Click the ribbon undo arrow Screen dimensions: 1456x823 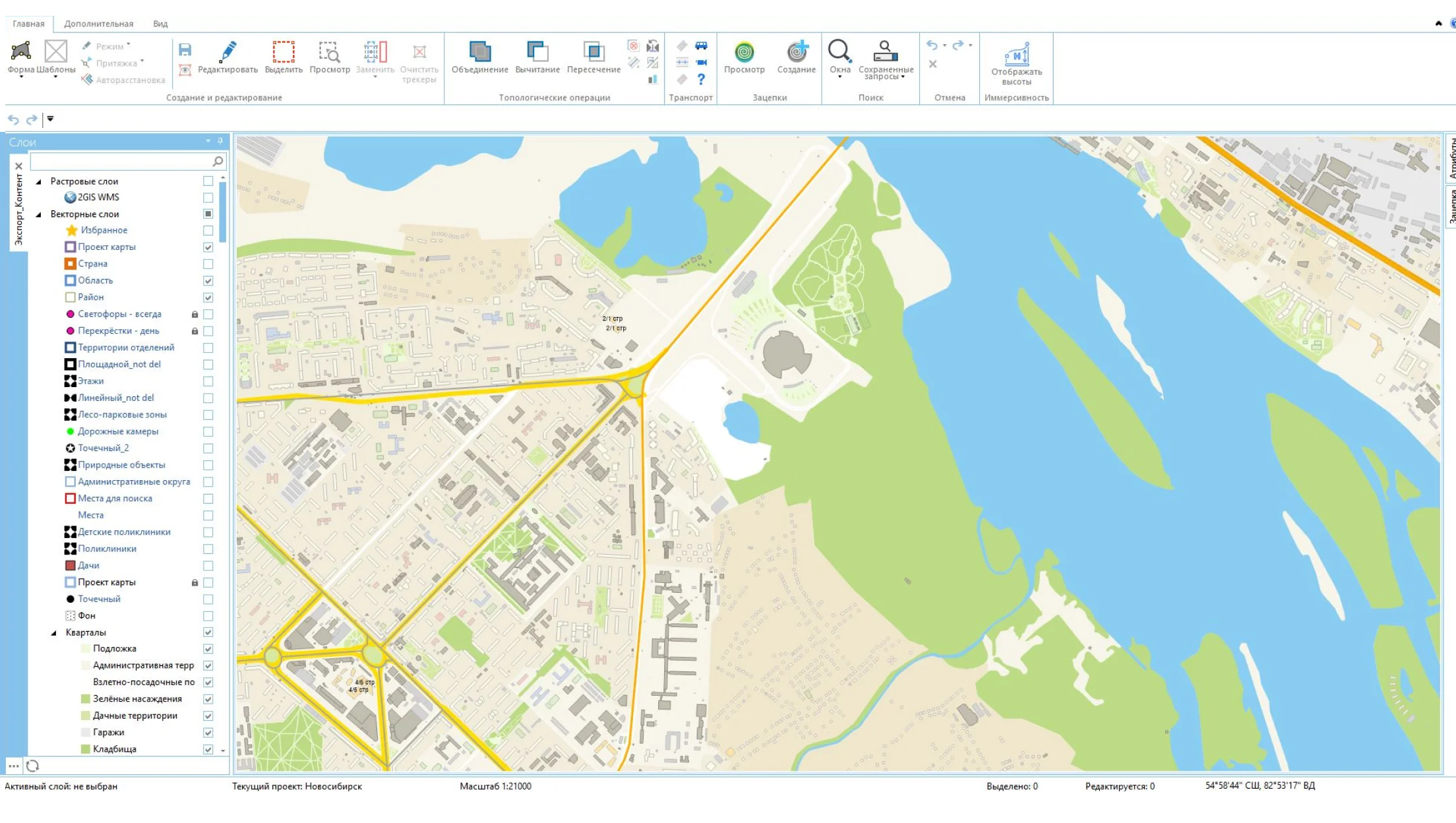coord(932,45)
